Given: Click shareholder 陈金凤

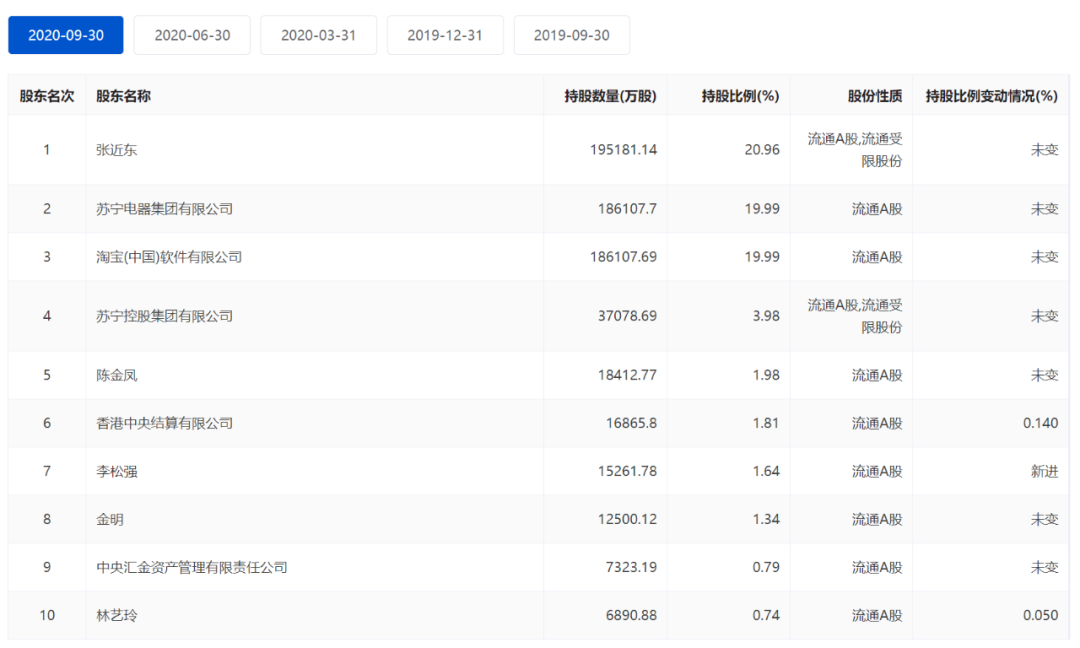Looking at the screenshot, I should point(116,375).
